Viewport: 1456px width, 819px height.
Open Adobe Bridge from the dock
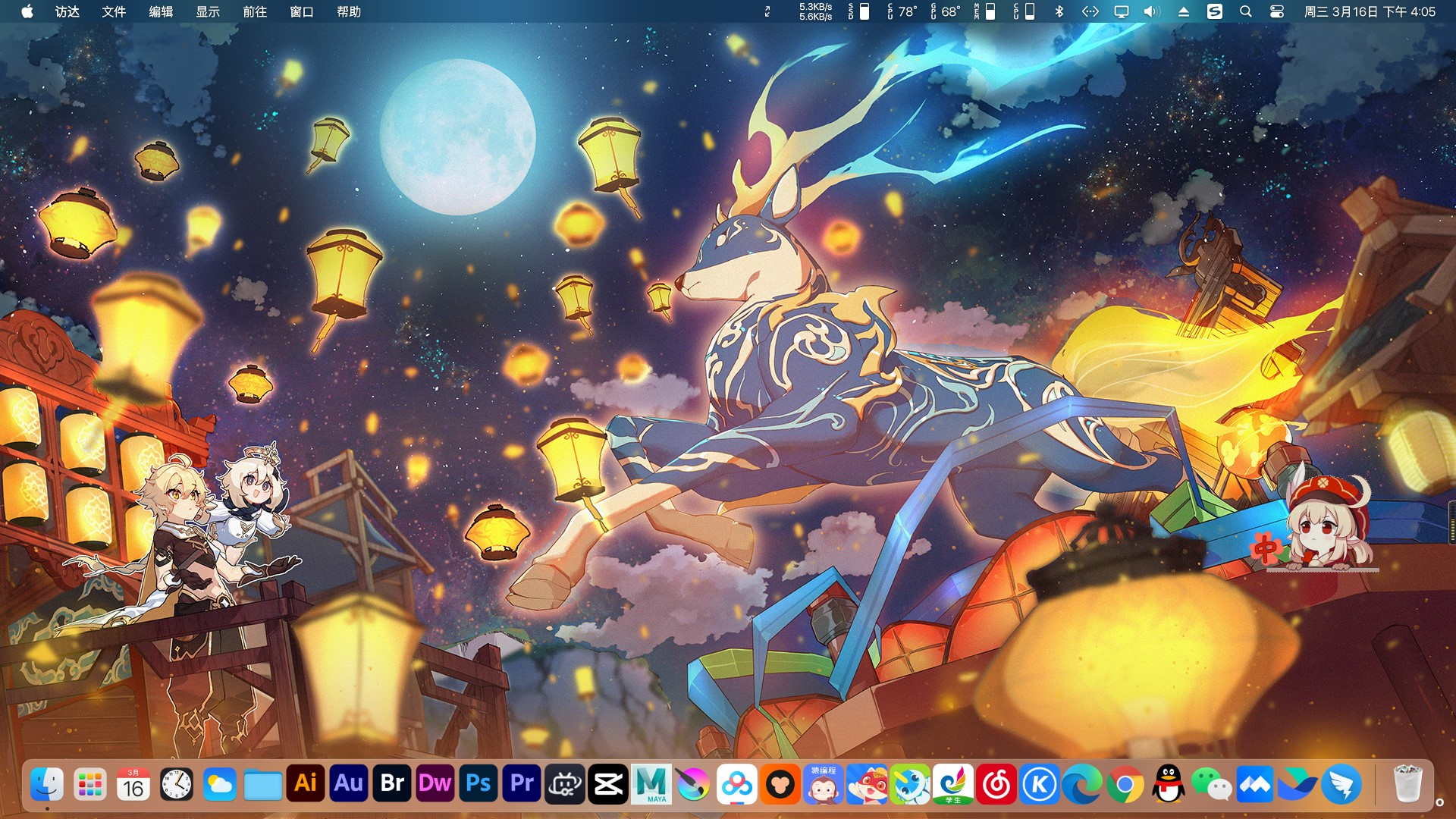(x=392, y=783)
